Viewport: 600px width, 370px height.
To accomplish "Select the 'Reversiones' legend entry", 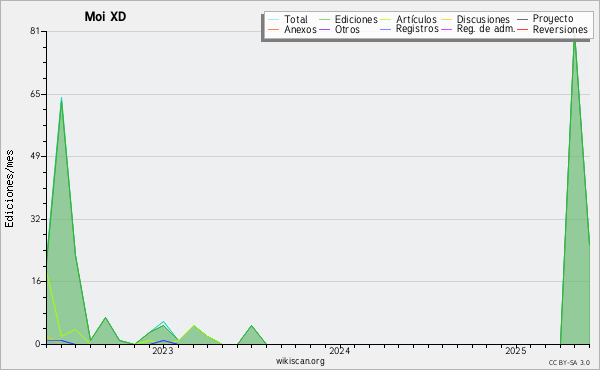I will pyautogui.click(x=560, y=29).
